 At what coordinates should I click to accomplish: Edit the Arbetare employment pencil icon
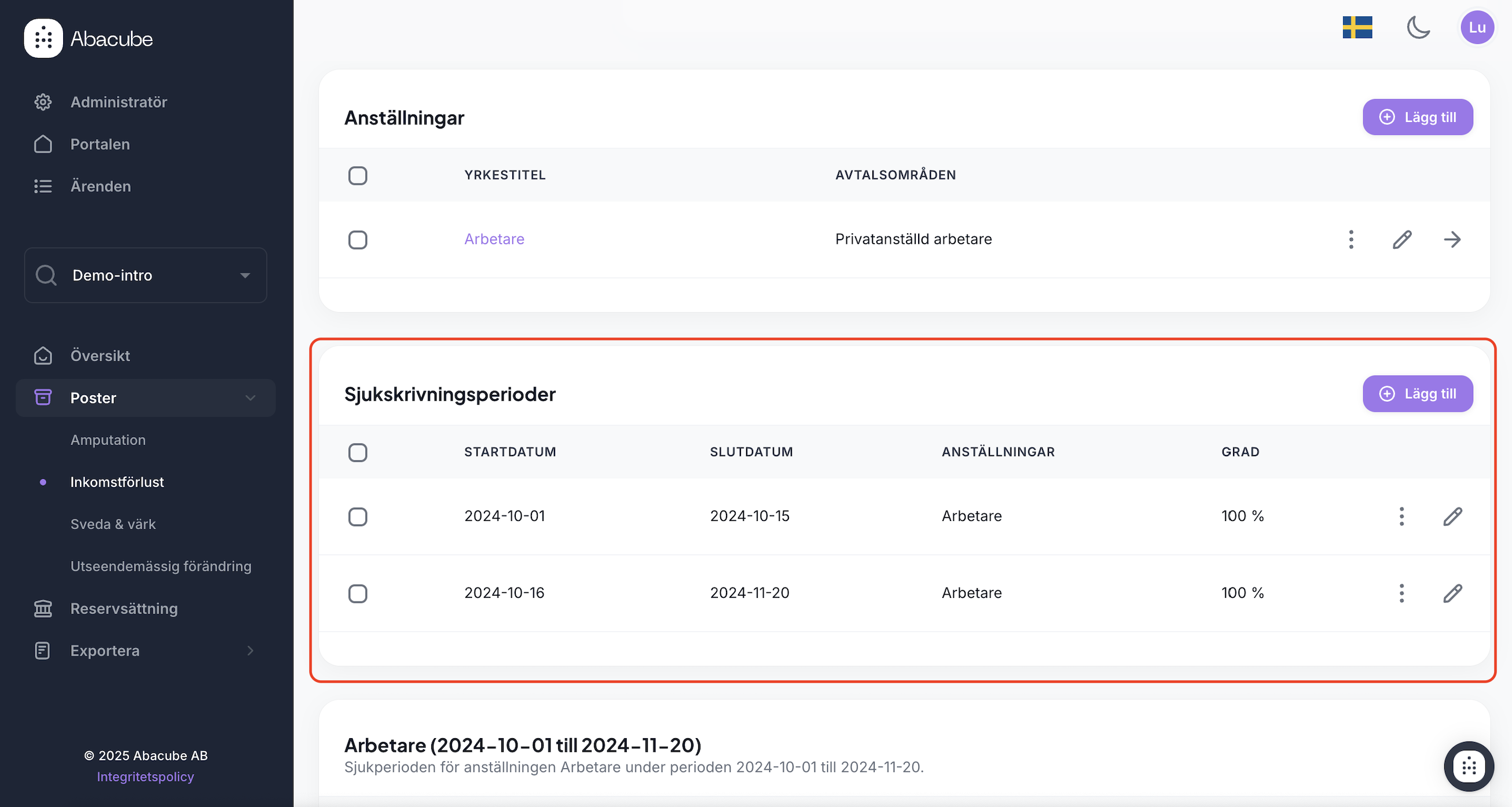(1401, 240)
